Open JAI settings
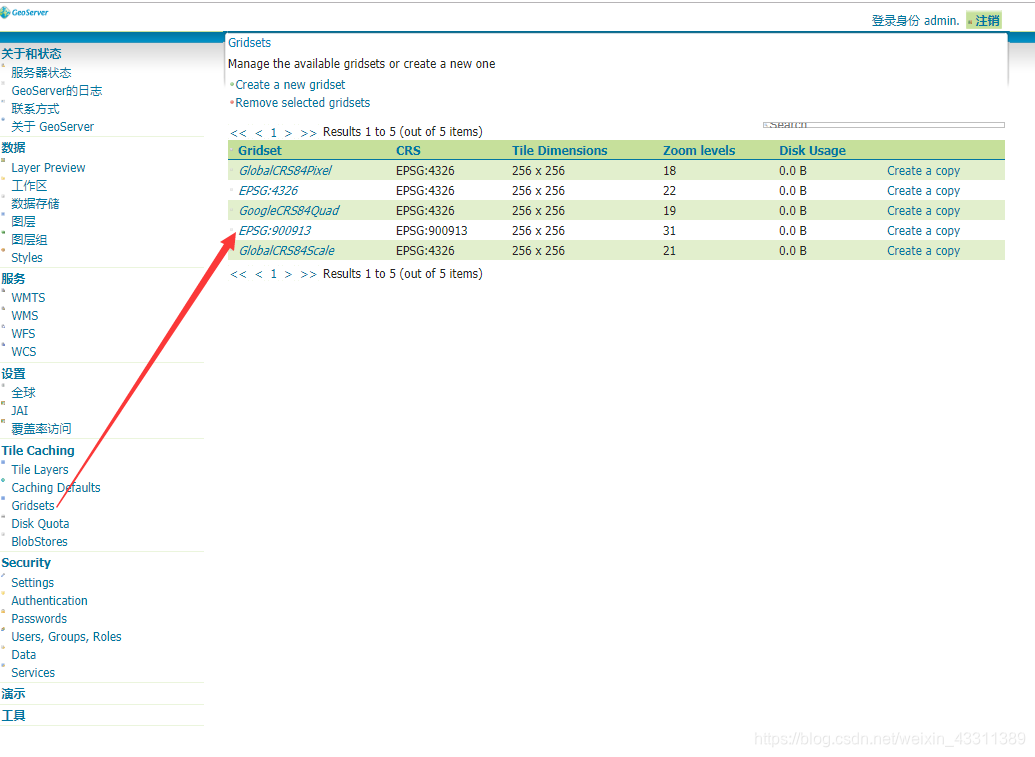 click(20, 411)
